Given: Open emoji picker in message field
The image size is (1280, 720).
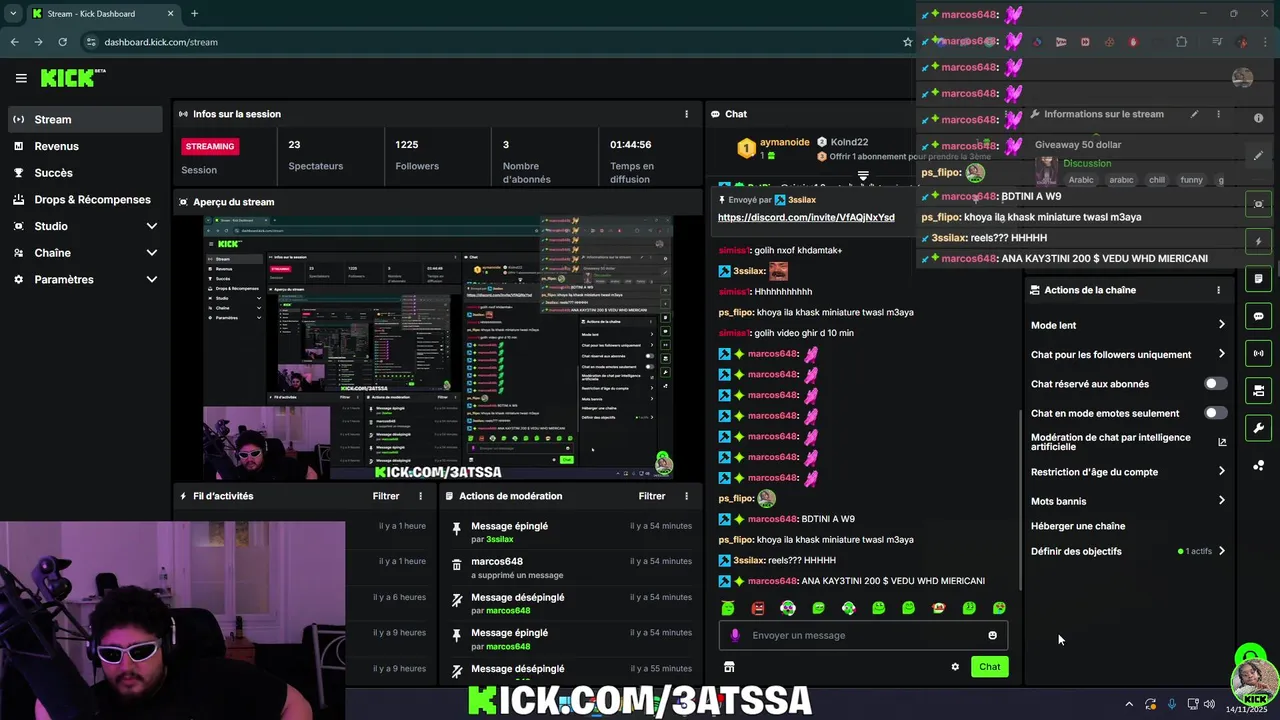Looking at the screenshot, I should coord(992,635).
